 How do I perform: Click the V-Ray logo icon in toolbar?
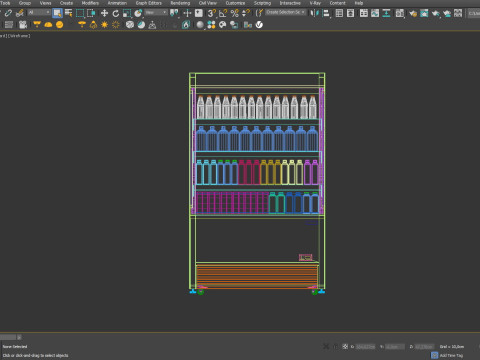(x=259, y=25)
